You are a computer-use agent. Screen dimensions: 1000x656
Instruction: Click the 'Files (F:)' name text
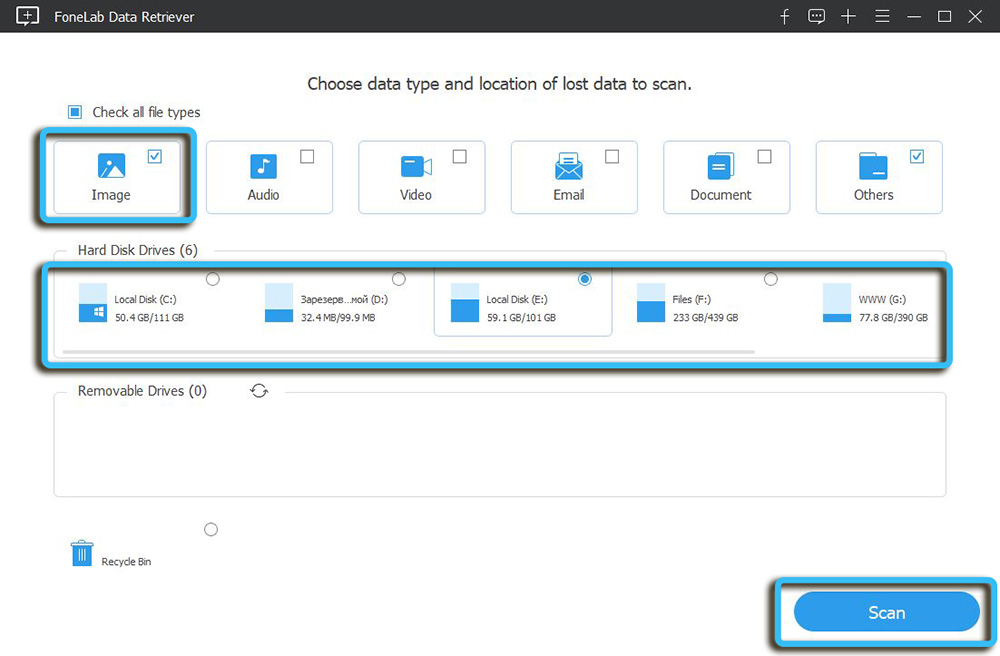coord(692,300)
